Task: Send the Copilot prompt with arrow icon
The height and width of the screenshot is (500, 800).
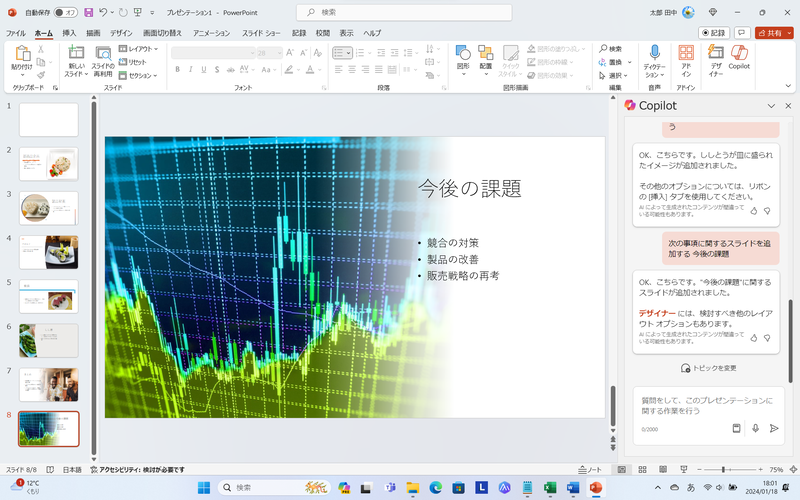Action: [x=774, y=429]
